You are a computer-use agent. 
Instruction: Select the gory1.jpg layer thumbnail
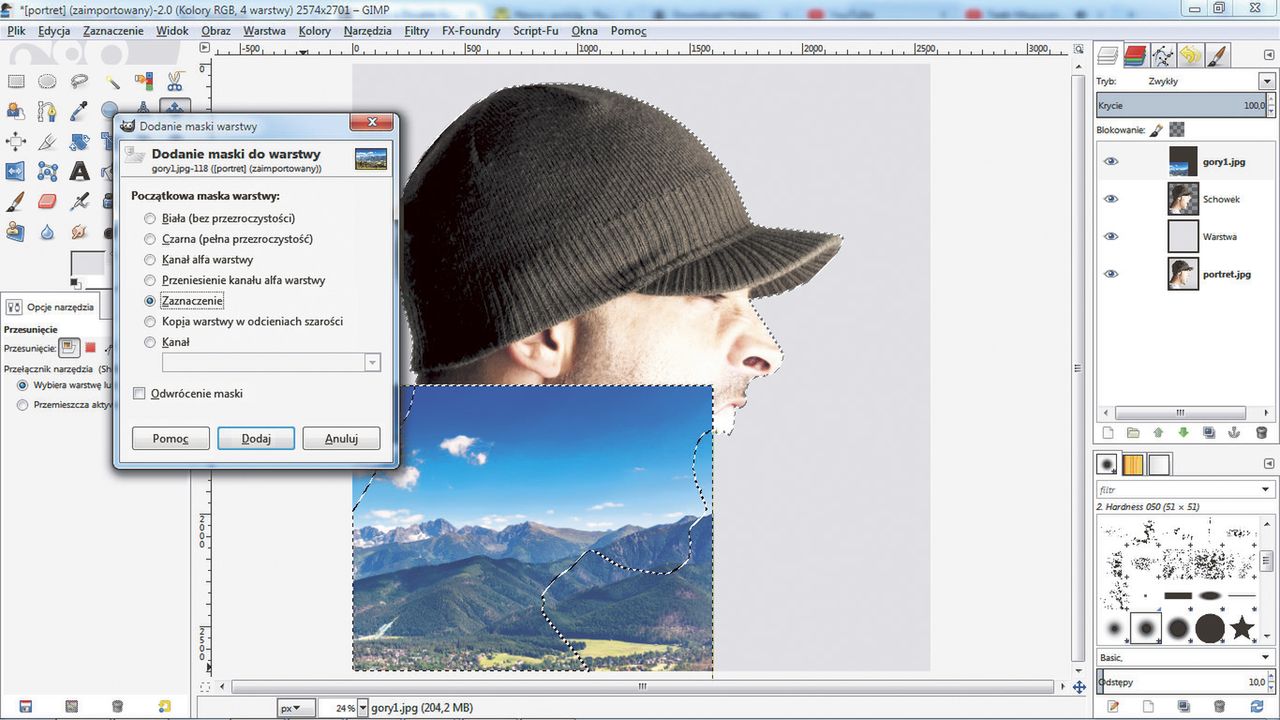[x=1183, y=161]
